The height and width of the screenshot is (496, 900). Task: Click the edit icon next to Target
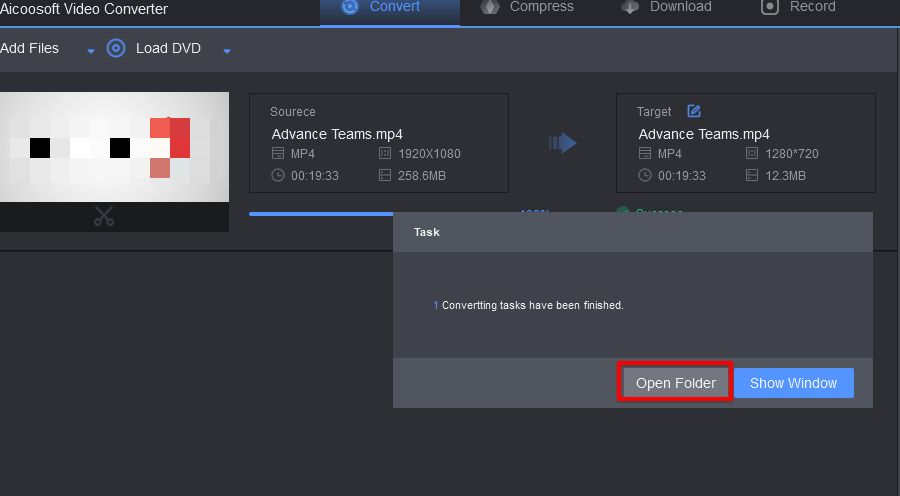[x=694, y=111]
